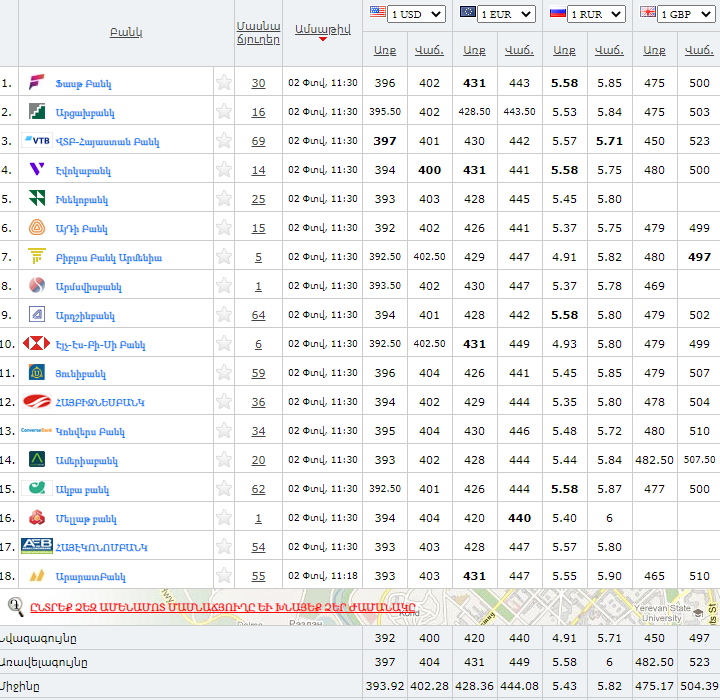
Task: Sort by the Ամսաթիվ date column header
Action: point(322,29)
